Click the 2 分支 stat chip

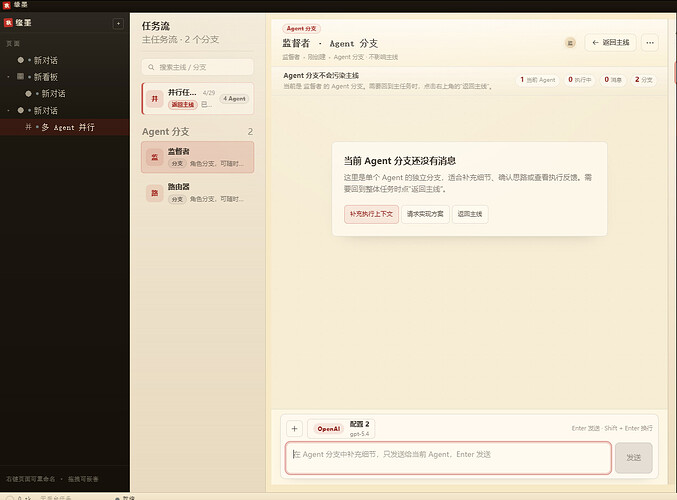pyautogui.click(x=643, y=80)
